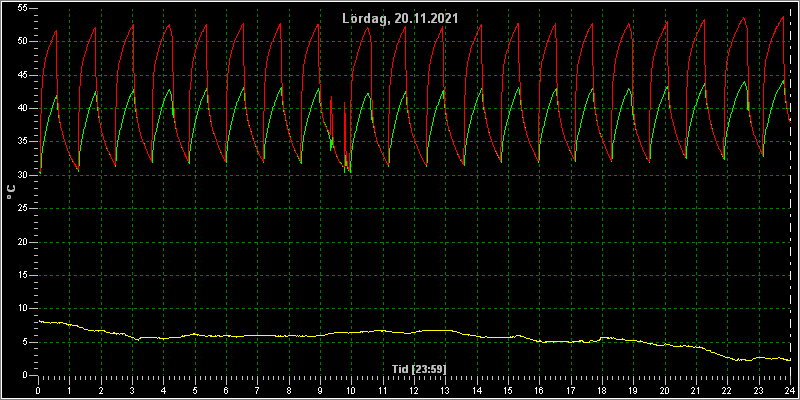
Task: Click the Tid [23:59] time label
Action: point(421,368)
